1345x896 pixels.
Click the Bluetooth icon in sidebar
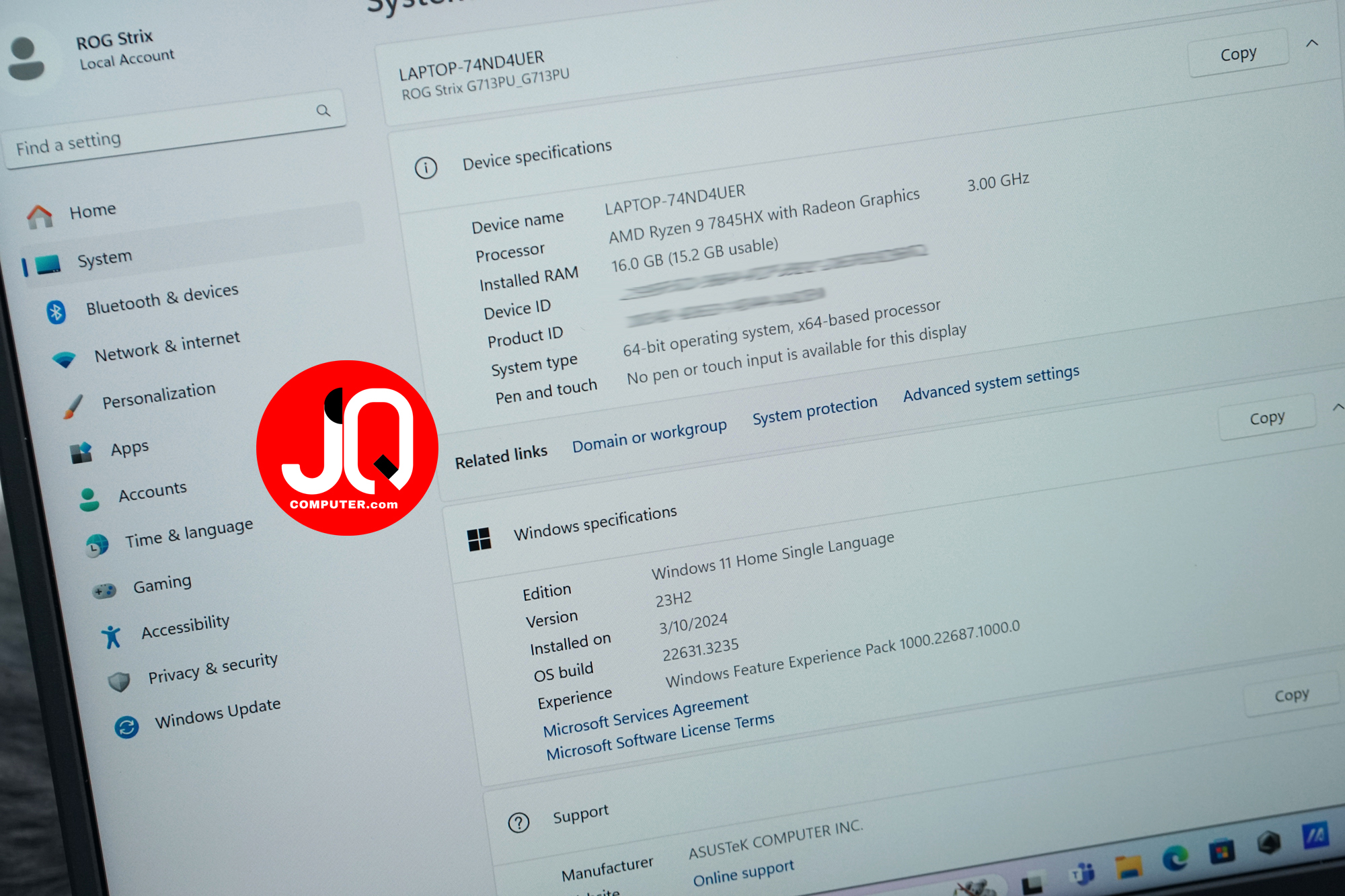tap(56, 312)
